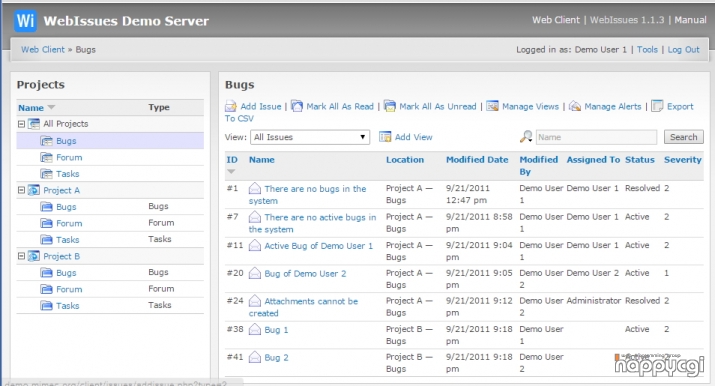Open 'Attachments cannot be created' issue
This screenshot has width=715, height=386.
pyautogui.click(x=303, y=307)
